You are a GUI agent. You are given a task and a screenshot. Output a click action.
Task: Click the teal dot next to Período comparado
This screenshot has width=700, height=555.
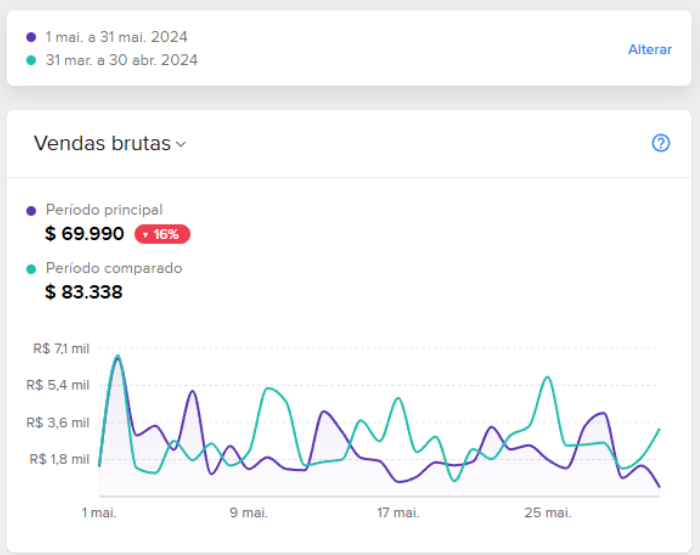pos(31,269)
